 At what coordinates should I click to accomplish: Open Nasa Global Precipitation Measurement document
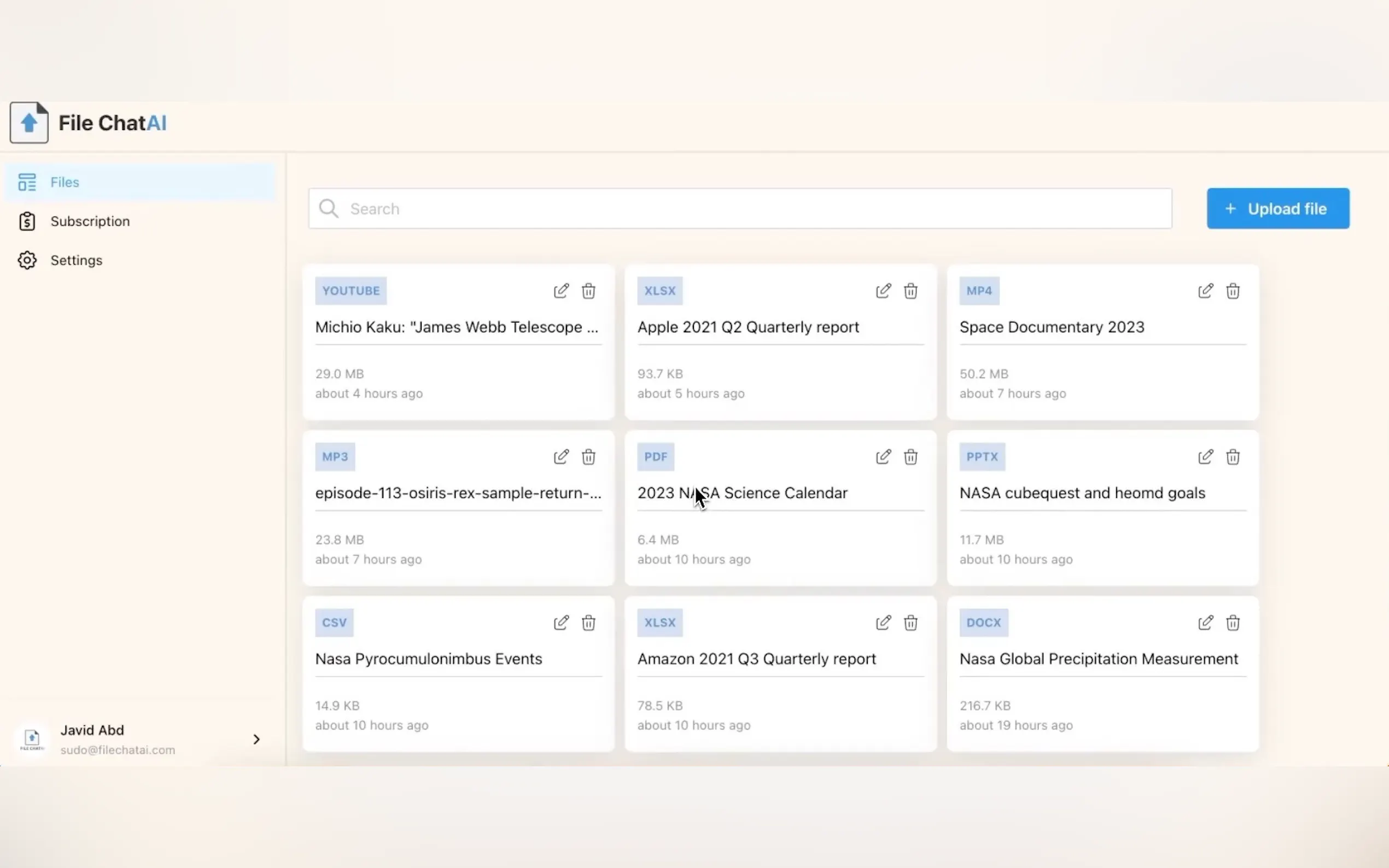[x=1098, y=659]
